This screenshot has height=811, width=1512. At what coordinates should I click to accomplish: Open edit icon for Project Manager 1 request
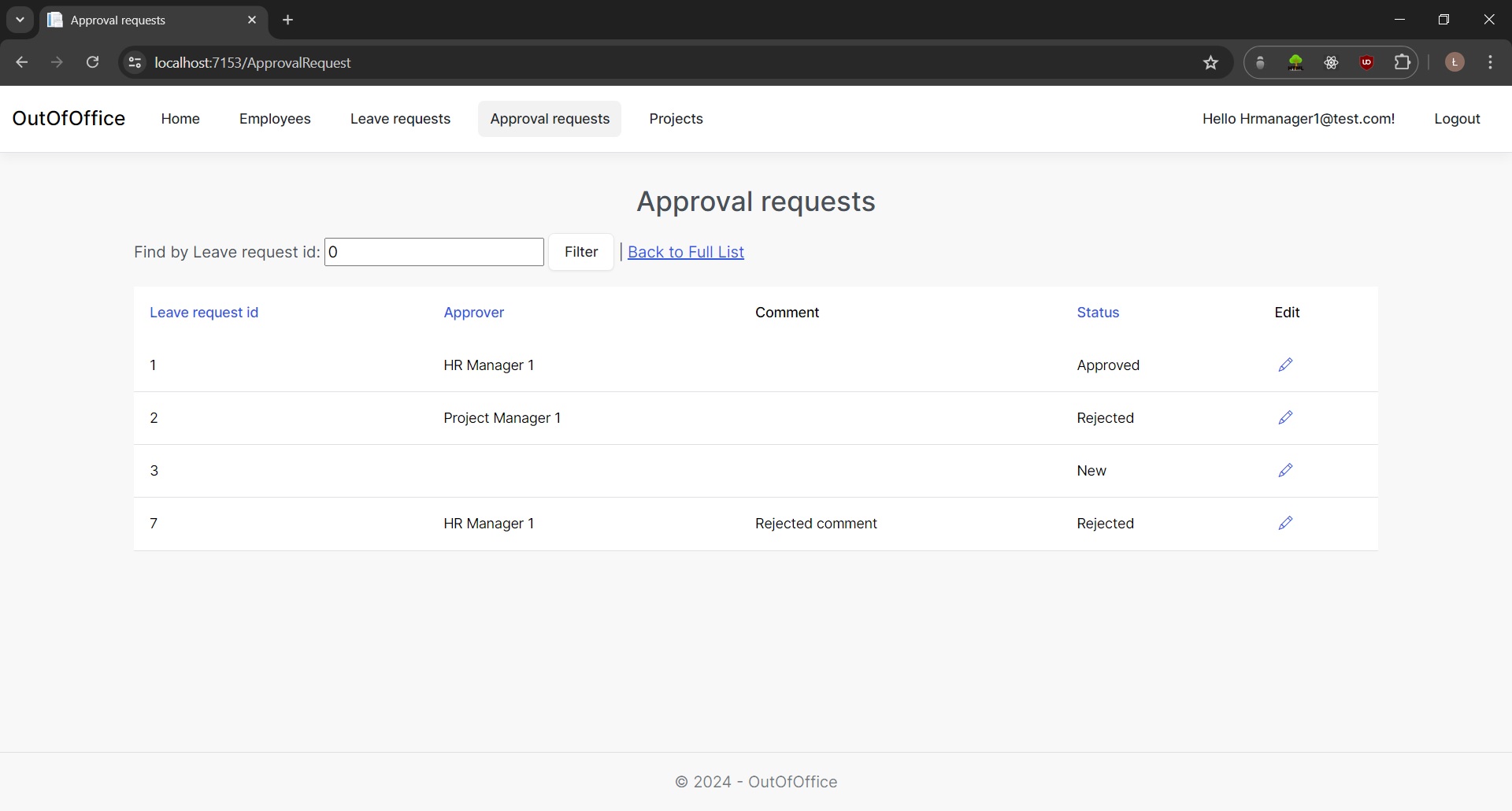coord(1286,417)
